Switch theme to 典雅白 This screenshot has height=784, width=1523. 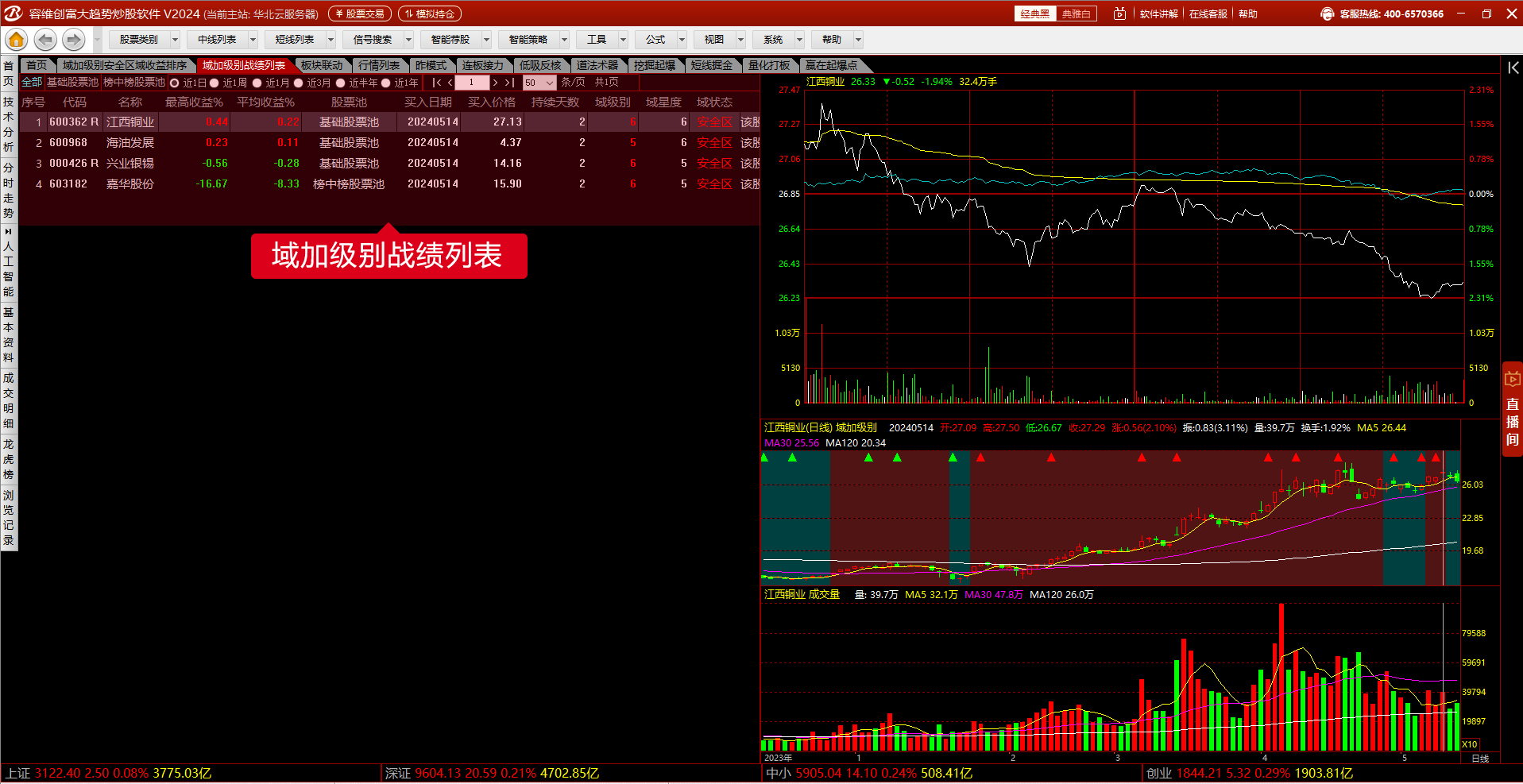[x=1077, y=14]
